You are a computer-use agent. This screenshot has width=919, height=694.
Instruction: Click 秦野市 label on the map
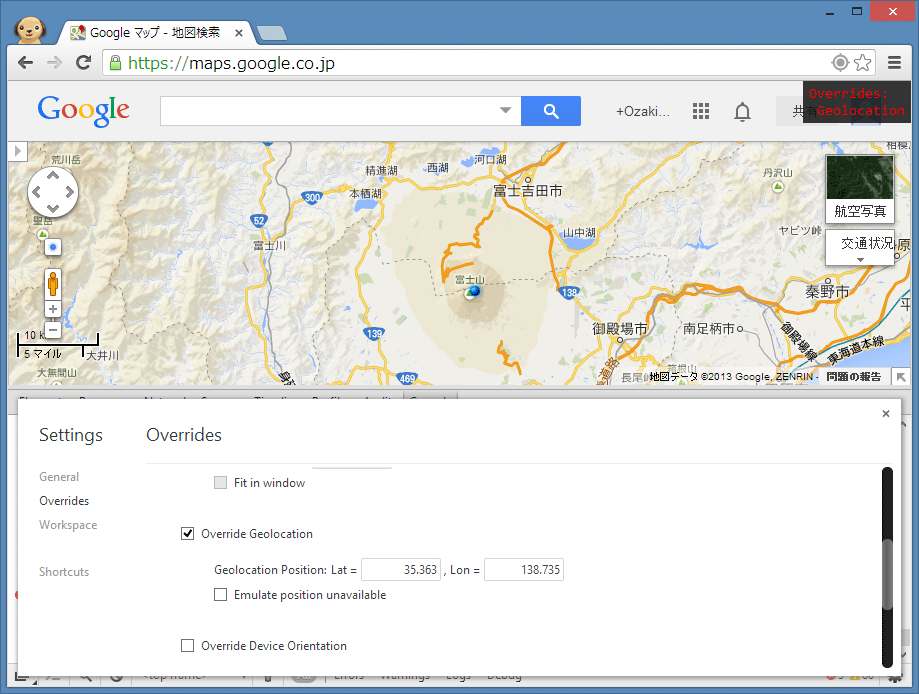tap(827, 291)
